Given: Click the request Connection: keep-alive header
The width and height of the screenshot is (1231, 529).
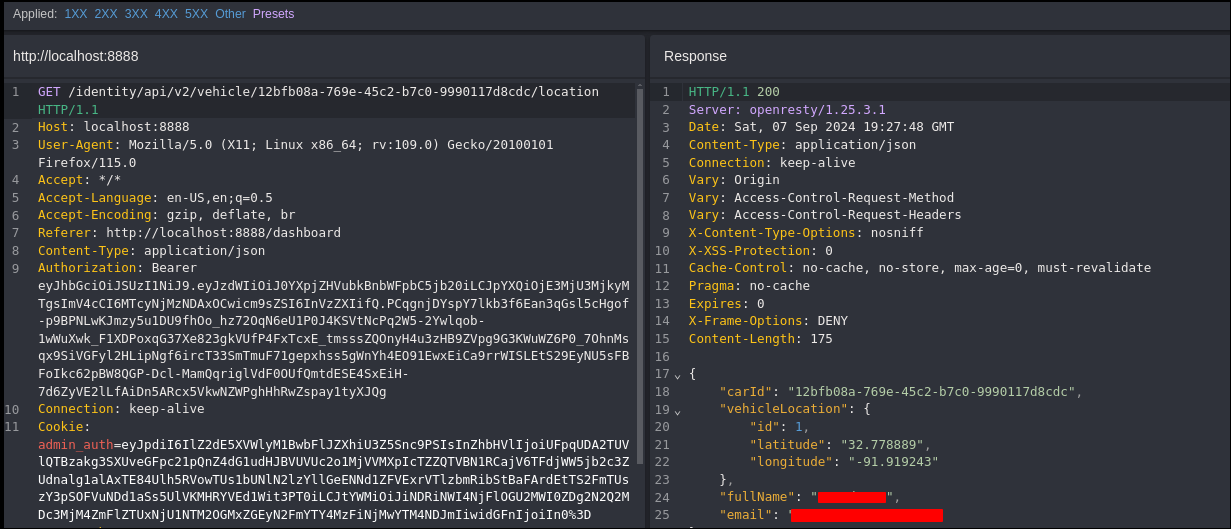Looking at the screenshot, I should click(x=121, y=409).
